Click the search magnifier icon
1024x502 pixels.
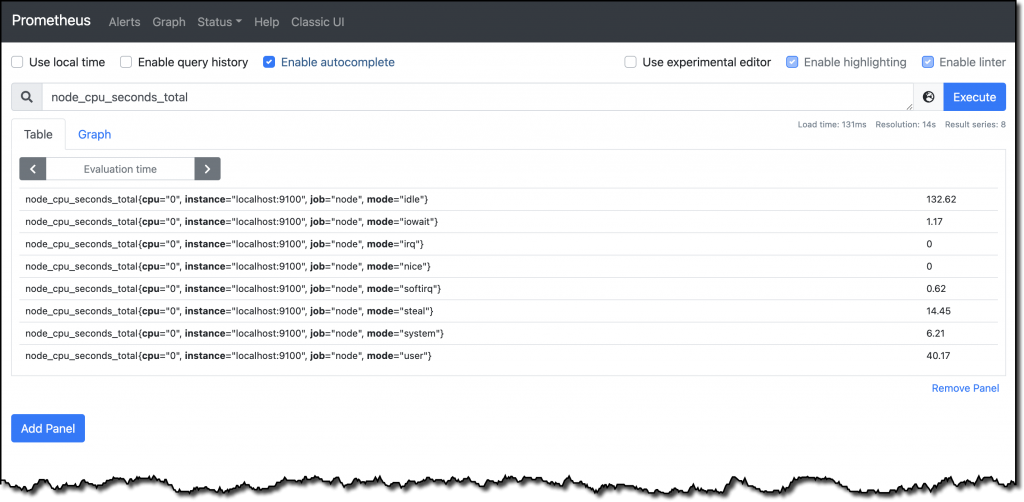tap(27, 97)
